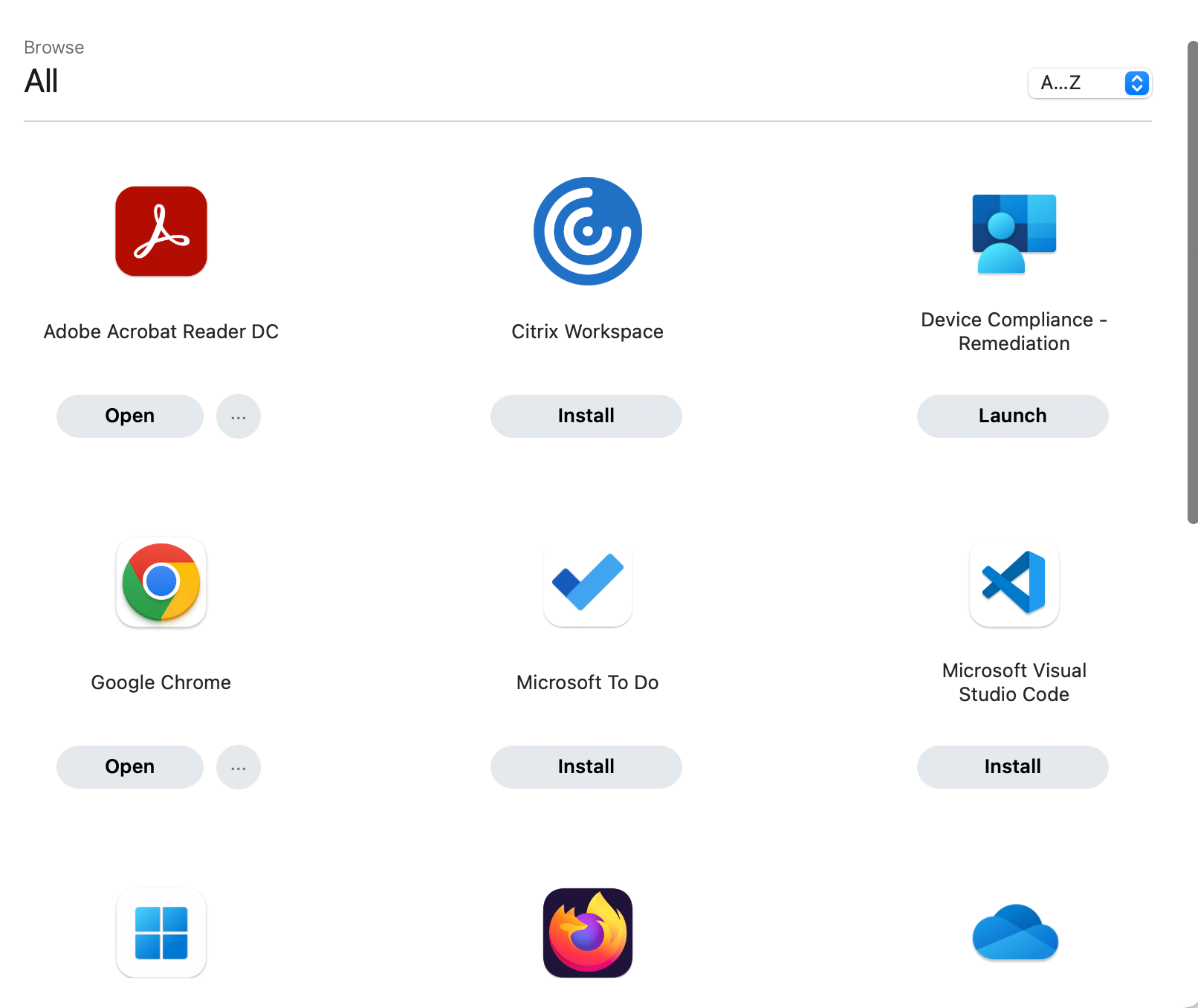Open Adobe Acrobat Reader DC
This screenshot has width=1198, height=1008.
point(130,416)
